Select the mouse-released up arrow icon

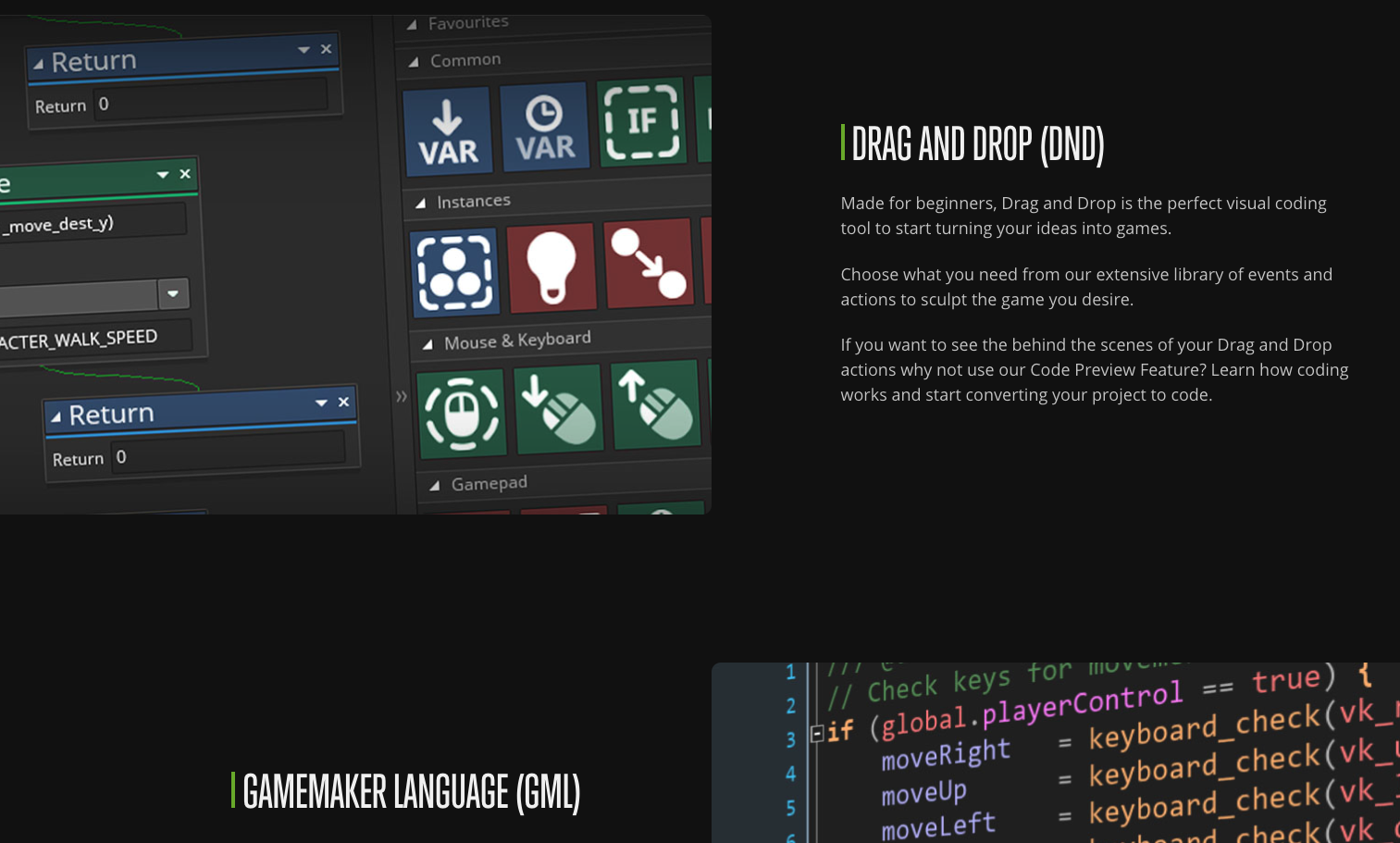coord(656,403)
